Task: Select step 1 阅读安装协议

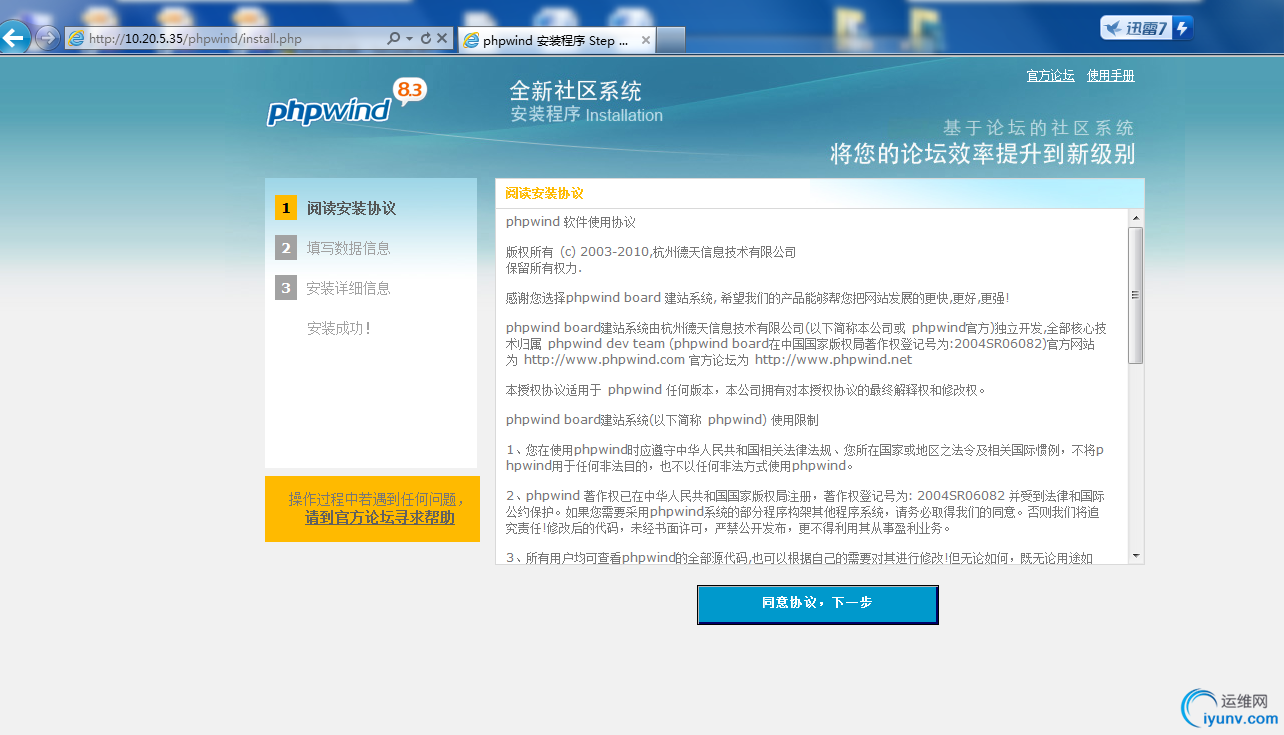Action: (x=351, y=208)
